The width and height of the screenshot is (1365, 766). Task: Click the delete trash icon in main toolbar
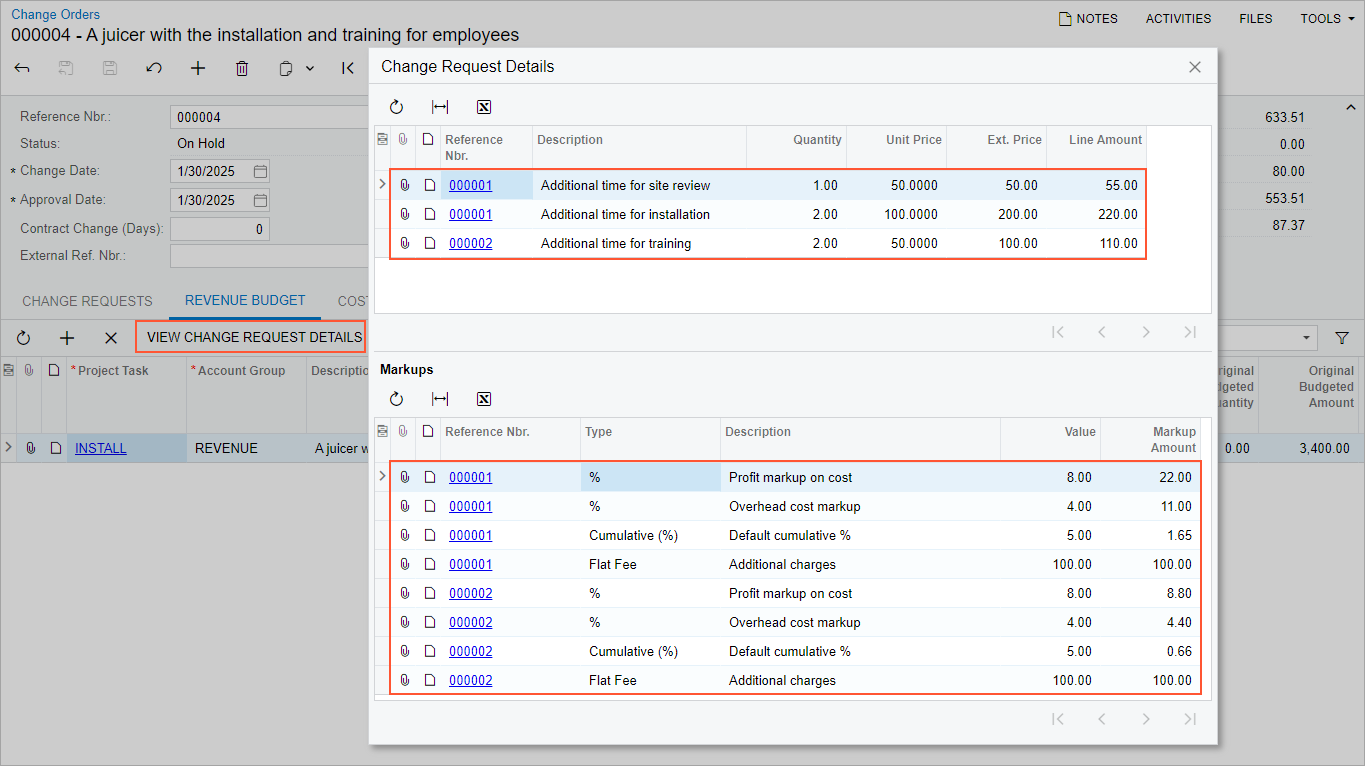point(242,68)
